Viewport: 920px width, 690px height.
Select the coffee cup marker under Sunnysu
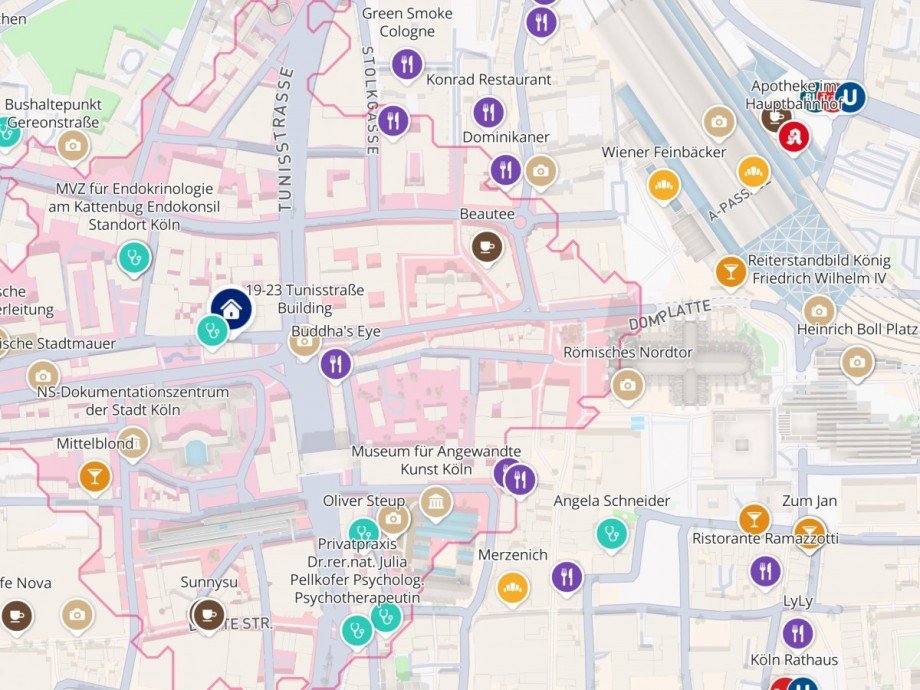tap(208, 614)
